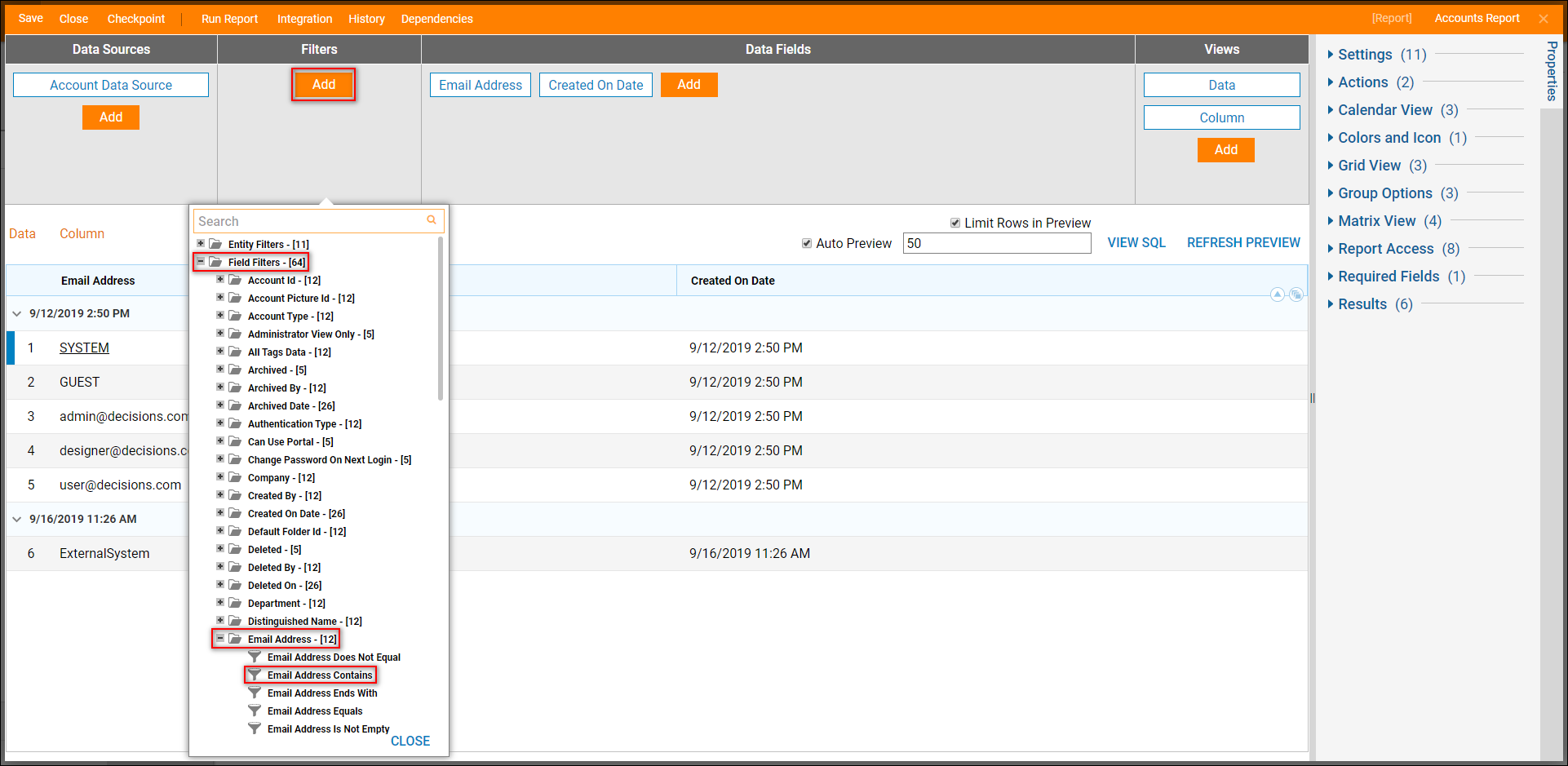The image size is (1568, 766).
Task: Collapse the 9/12/2019 2:50 PM group
Action: coord(16,313)
